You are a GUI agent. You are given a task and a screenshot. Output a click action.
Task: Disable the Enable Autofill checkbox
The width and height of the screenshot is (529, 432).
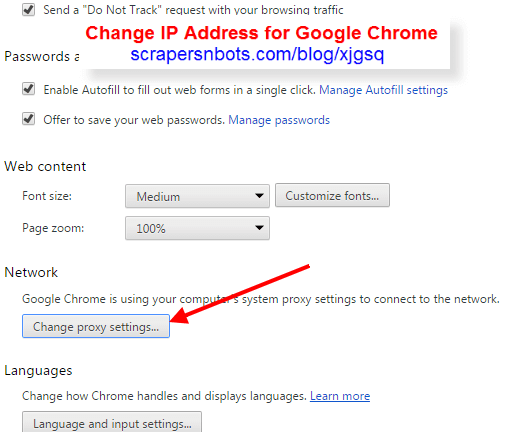click(x=28, y=89)
